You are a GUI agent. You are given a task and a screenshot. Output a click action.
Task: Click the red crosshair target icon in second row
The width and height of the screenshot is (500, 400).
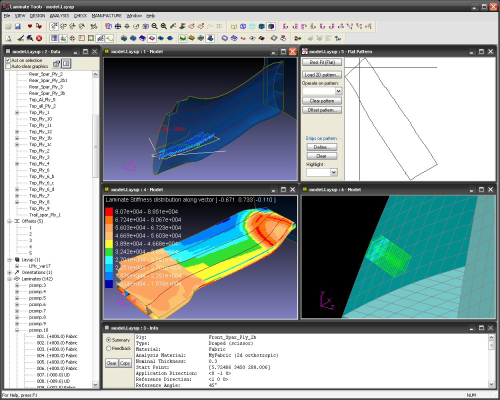72,38
